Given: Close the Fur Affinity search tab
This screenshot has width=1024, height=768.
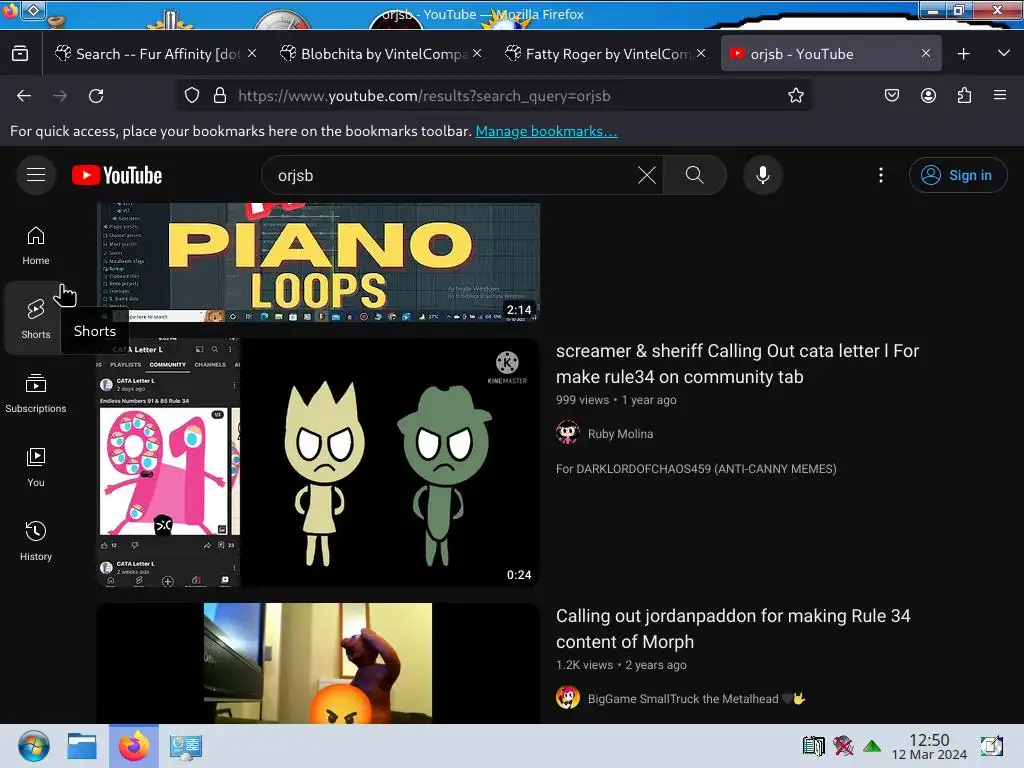Looking at the screenshot, I should [x=252, y=53].
